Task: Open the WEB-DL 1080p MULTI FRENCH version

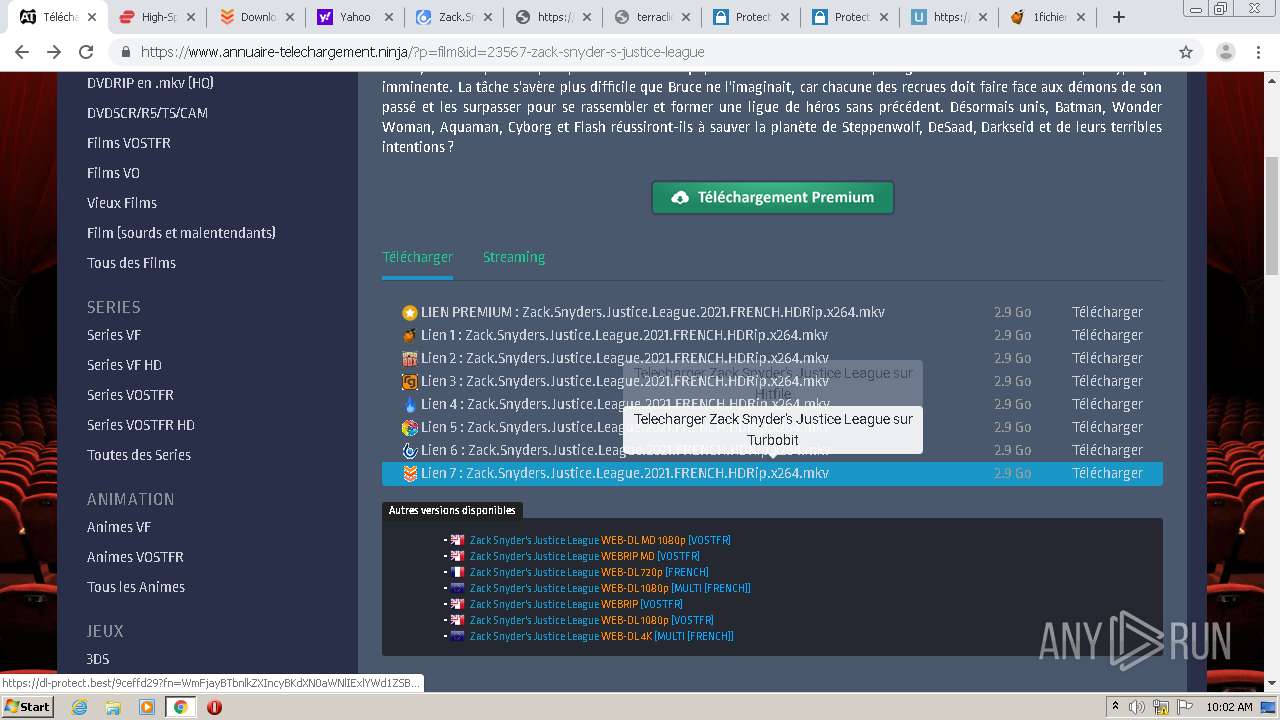Action: point(610,588)
